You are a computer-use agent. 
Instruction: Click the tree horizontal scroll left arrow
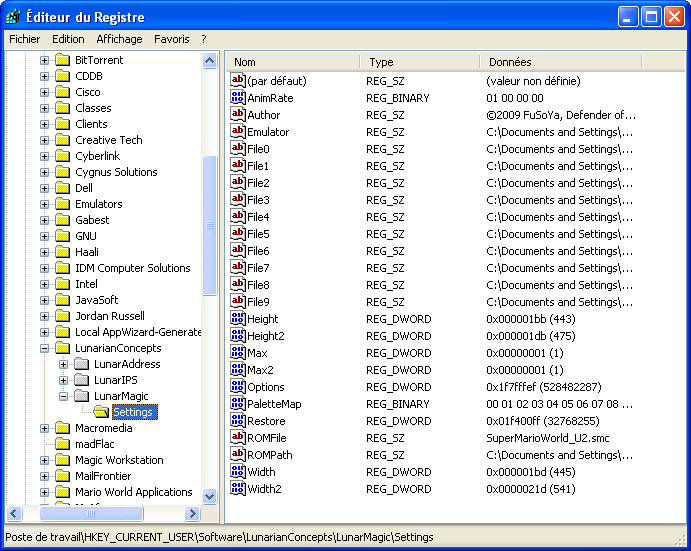click(14, 514)
